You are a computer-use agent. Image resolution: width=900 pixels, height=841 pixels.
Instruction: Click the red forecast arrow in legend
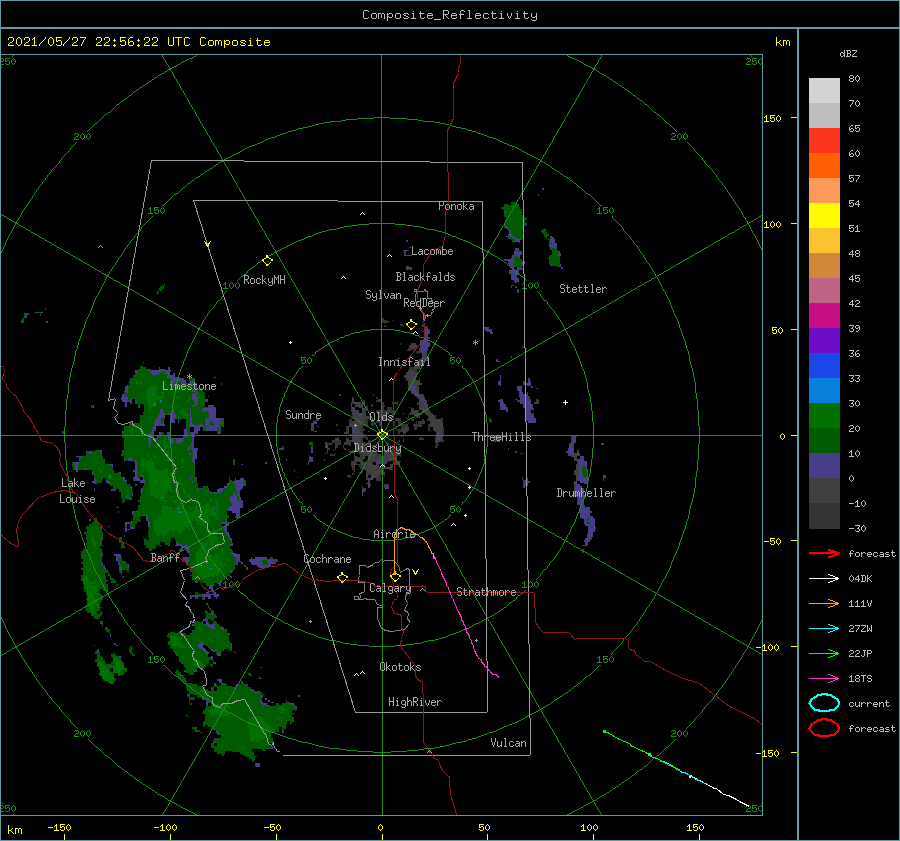click(x=824, y=553)
